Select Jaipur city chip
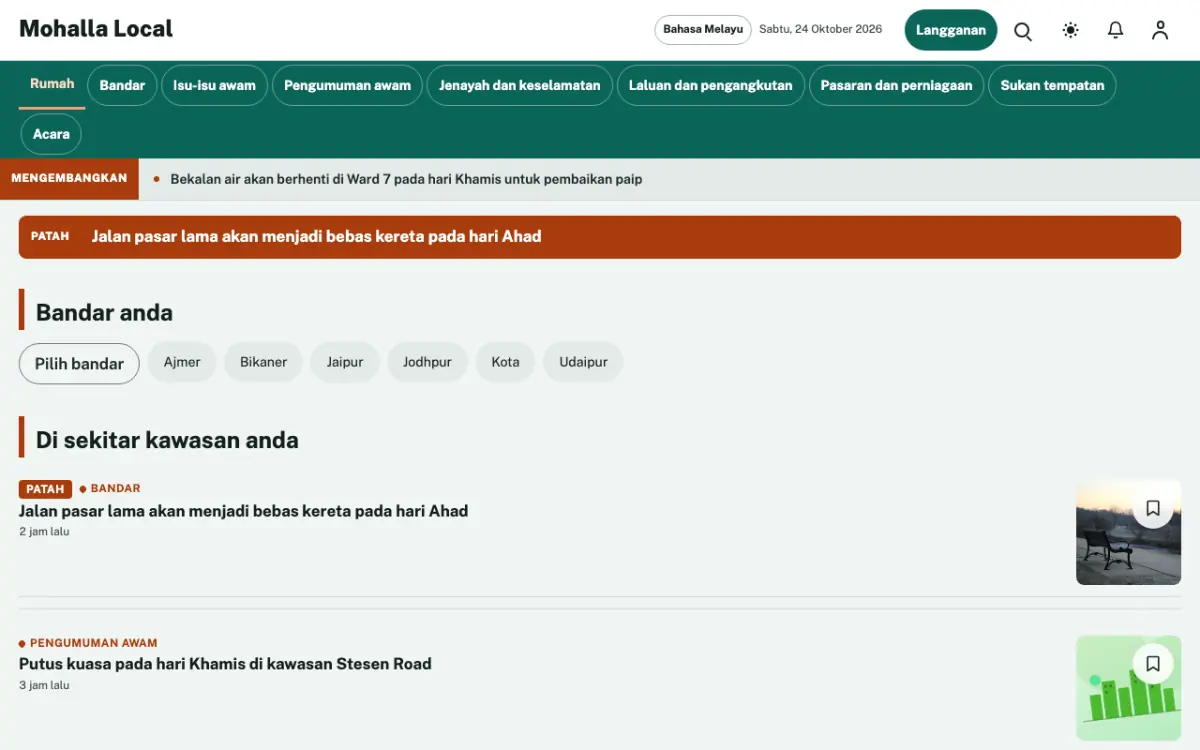1200x750 pixels. click(345, 362)
